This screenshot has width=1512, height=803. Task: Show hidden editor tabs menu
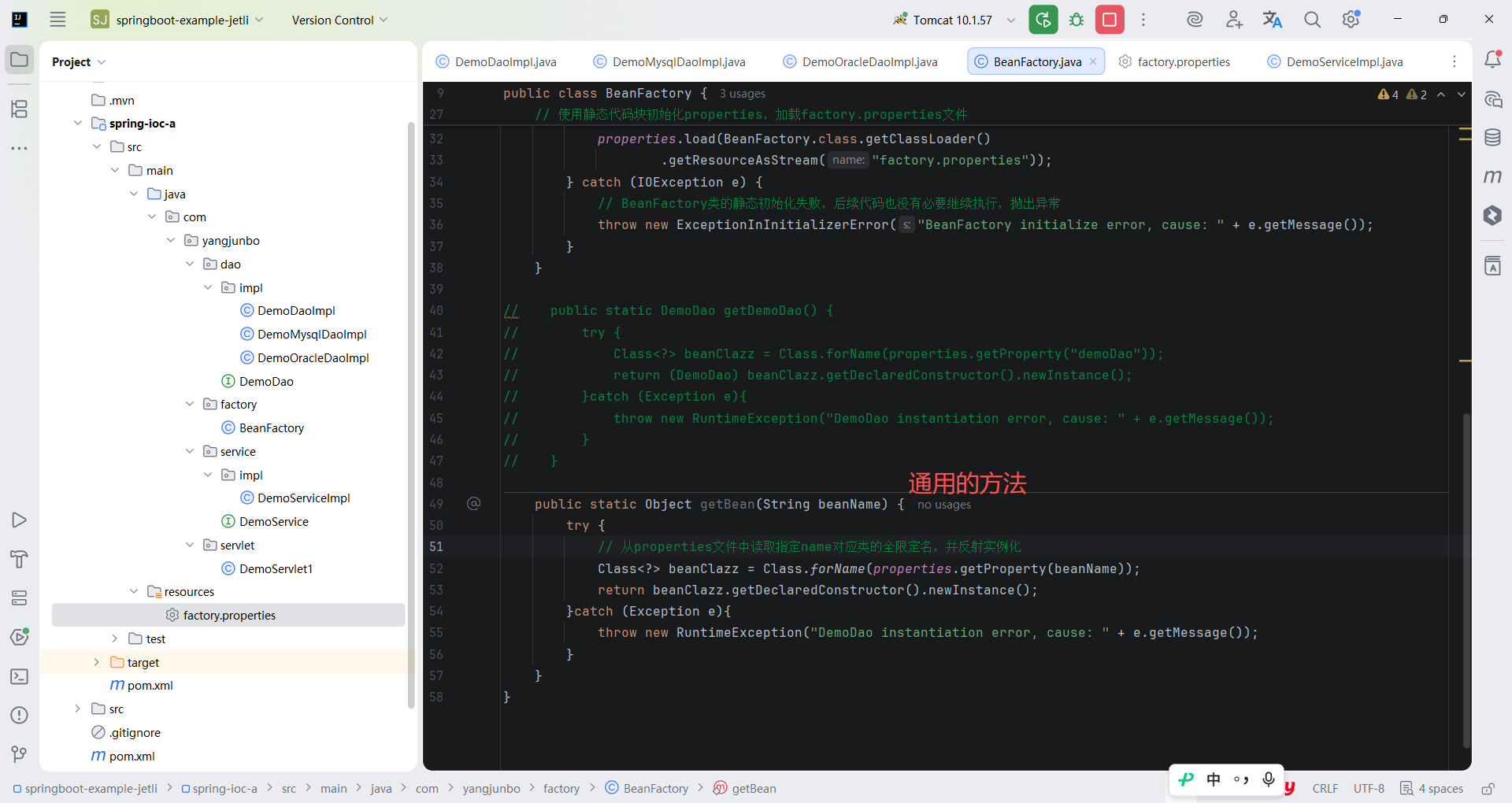(1455, 62)
